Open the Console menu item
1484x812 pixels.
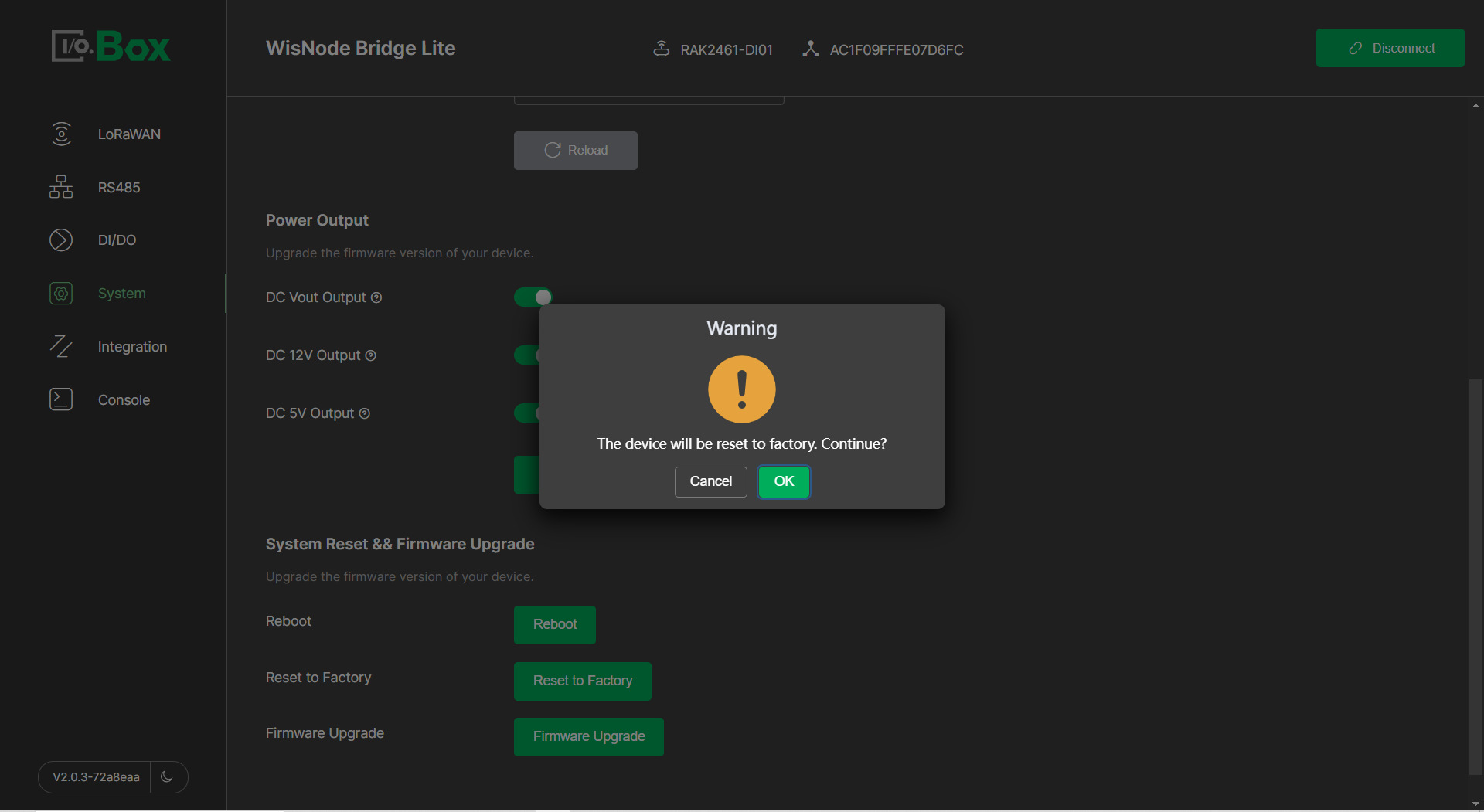(x=124, y=400)
